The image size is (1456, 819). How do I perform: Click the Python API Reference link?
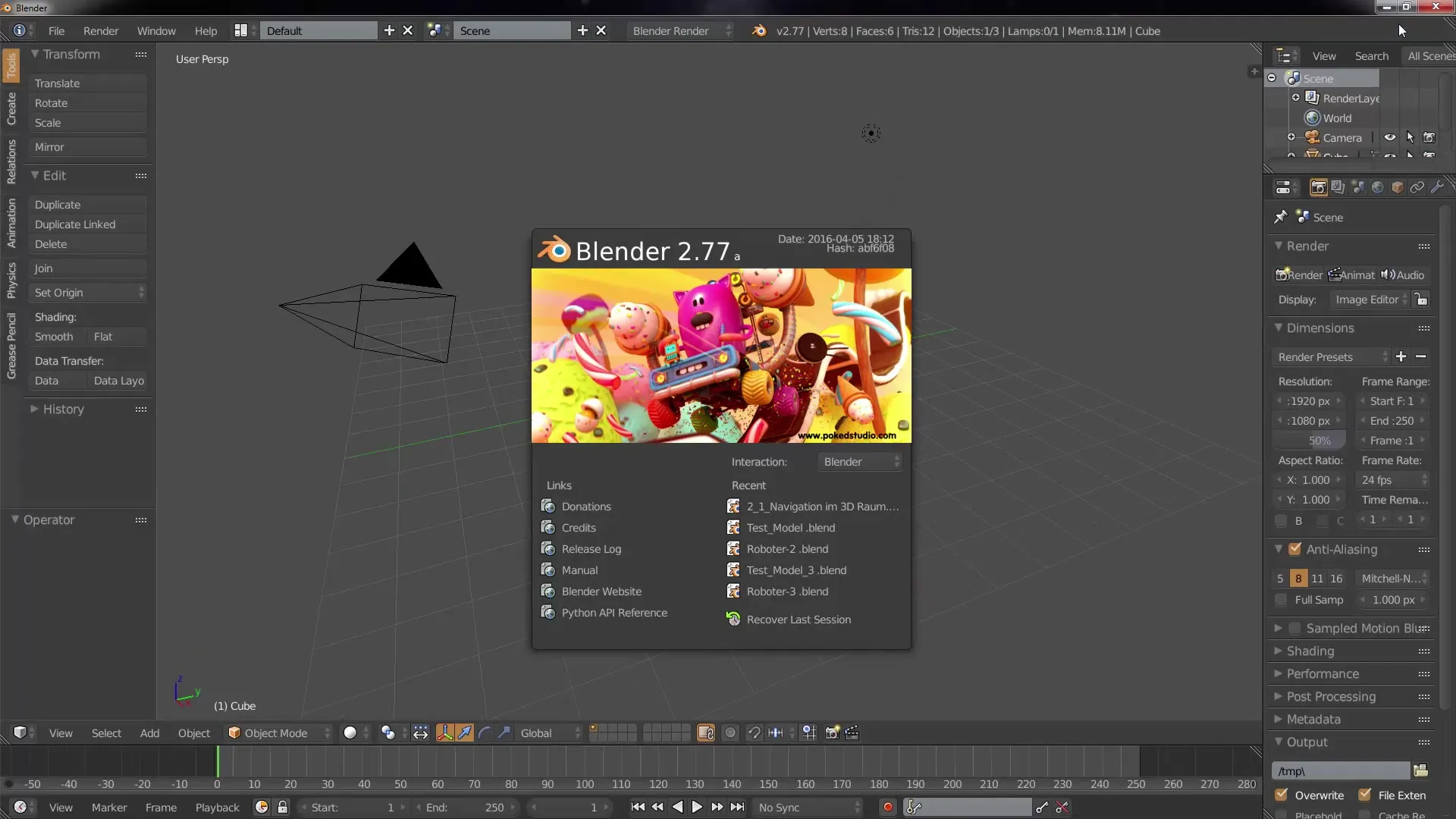[614, 612]
